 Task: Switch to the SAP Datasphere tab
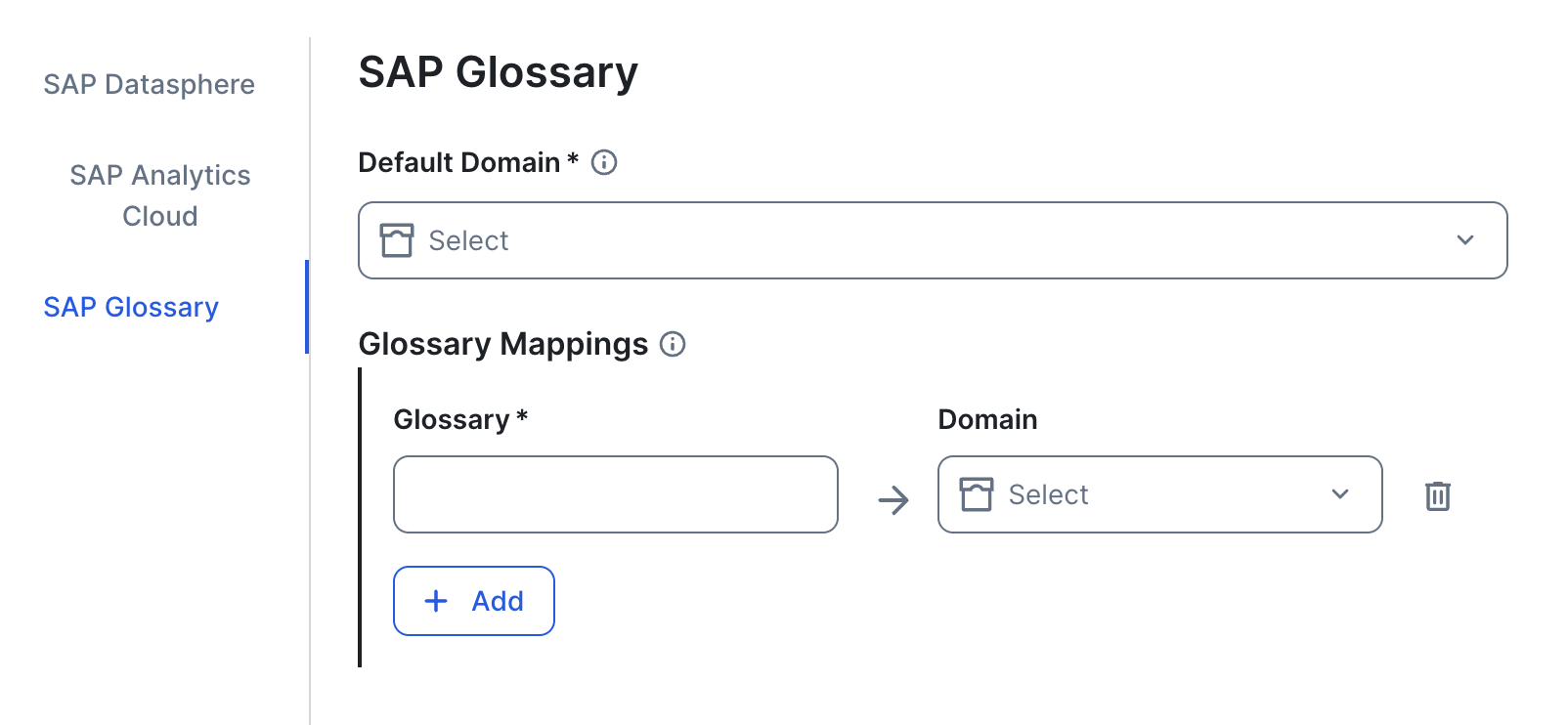pyautogui.click(x=149, y=84)
